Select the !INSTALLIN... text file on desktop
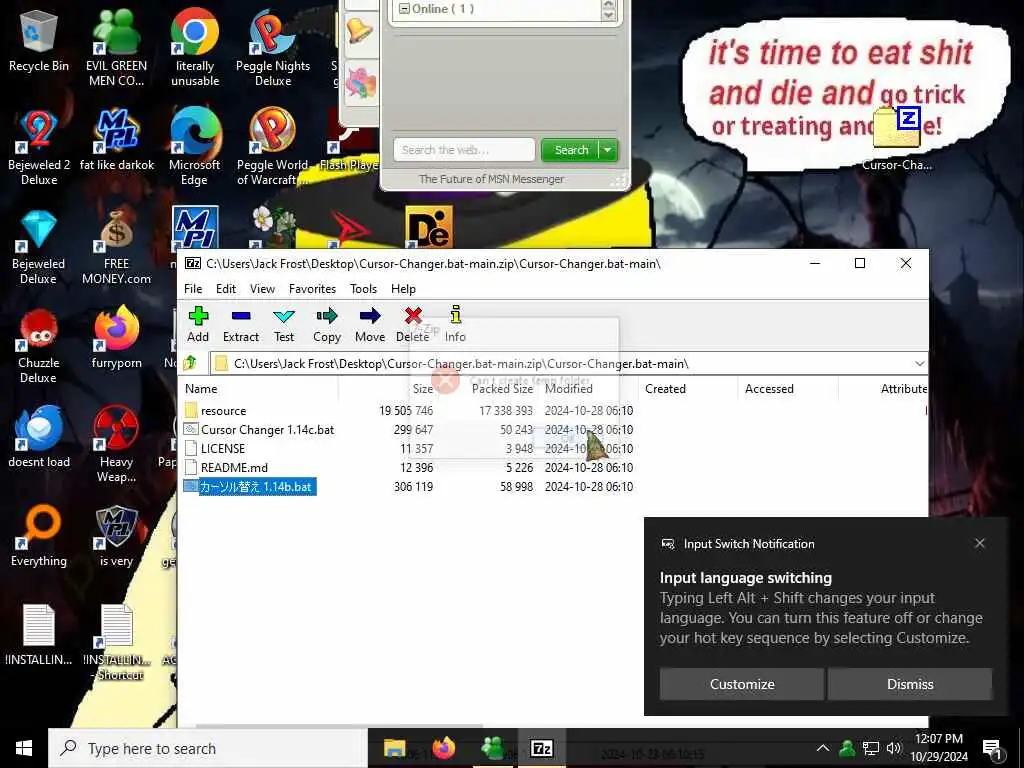 (39, 635)
